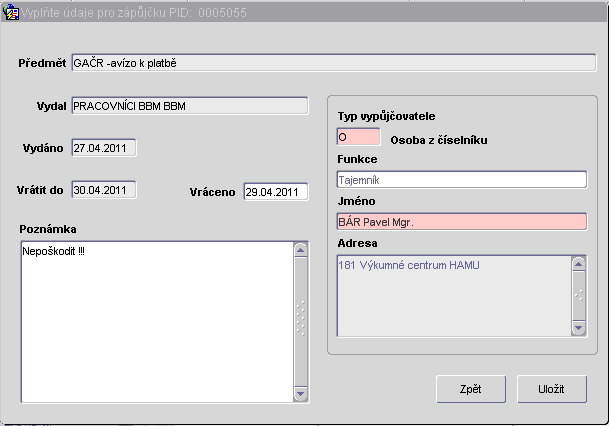Click the Adresa scrollbar thumb grip
Viewport: 609px width, 426px height.
coord(578,296)
